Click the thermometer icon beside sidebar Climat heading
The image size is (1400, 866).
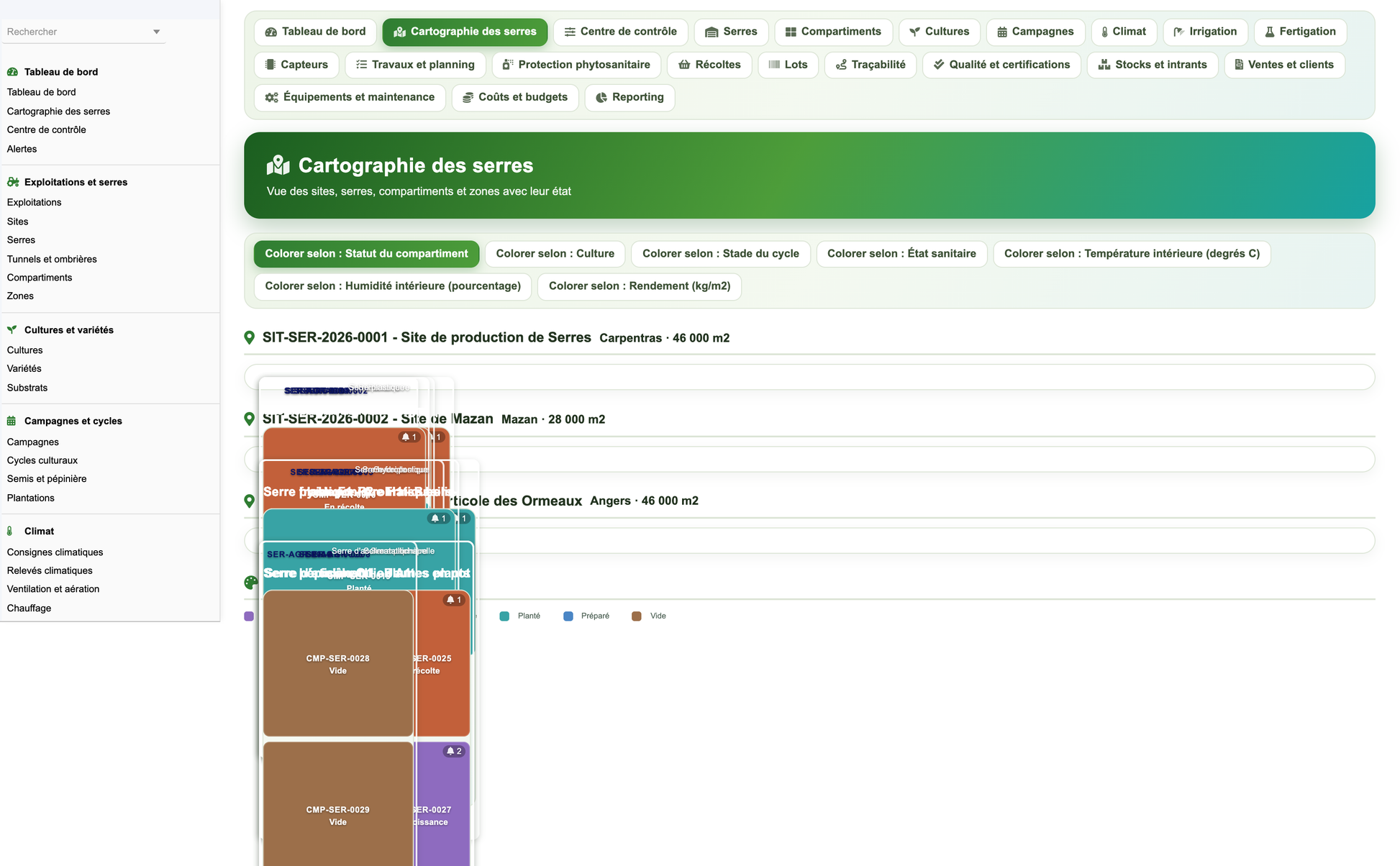coord(10,532)
